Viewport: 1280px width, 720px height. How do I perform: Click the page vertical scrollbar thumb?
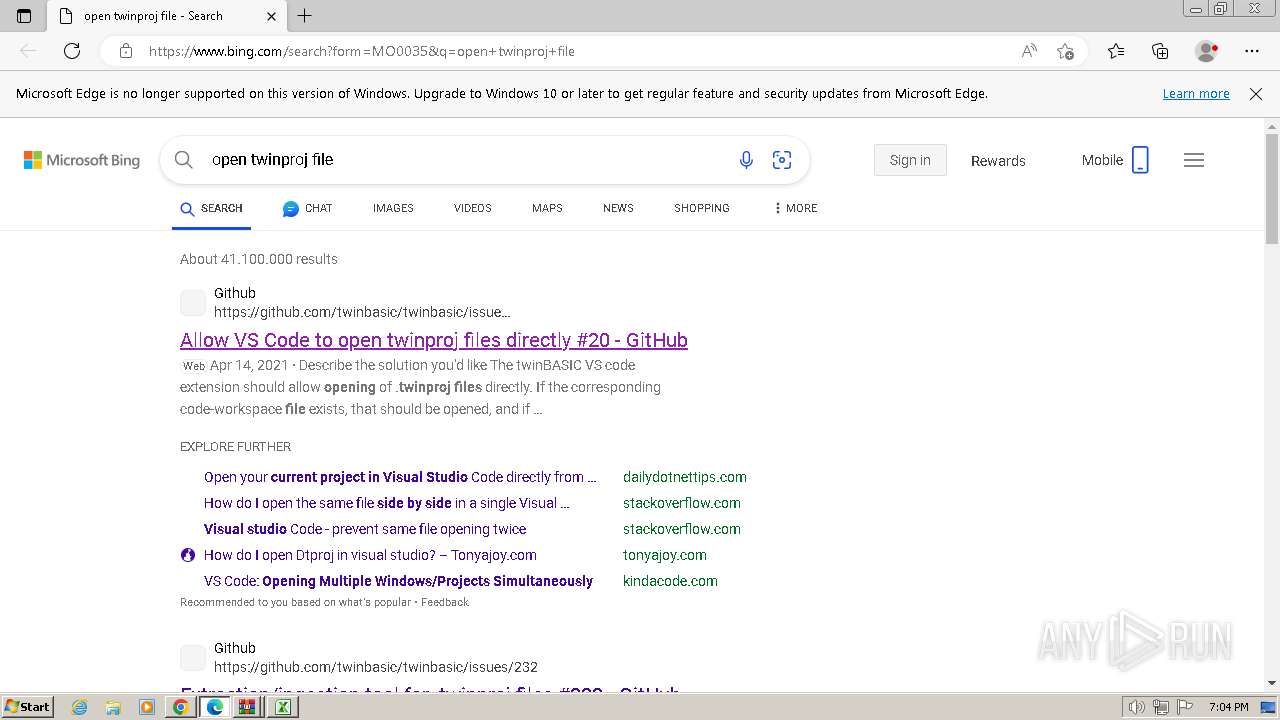(1272, 188)
